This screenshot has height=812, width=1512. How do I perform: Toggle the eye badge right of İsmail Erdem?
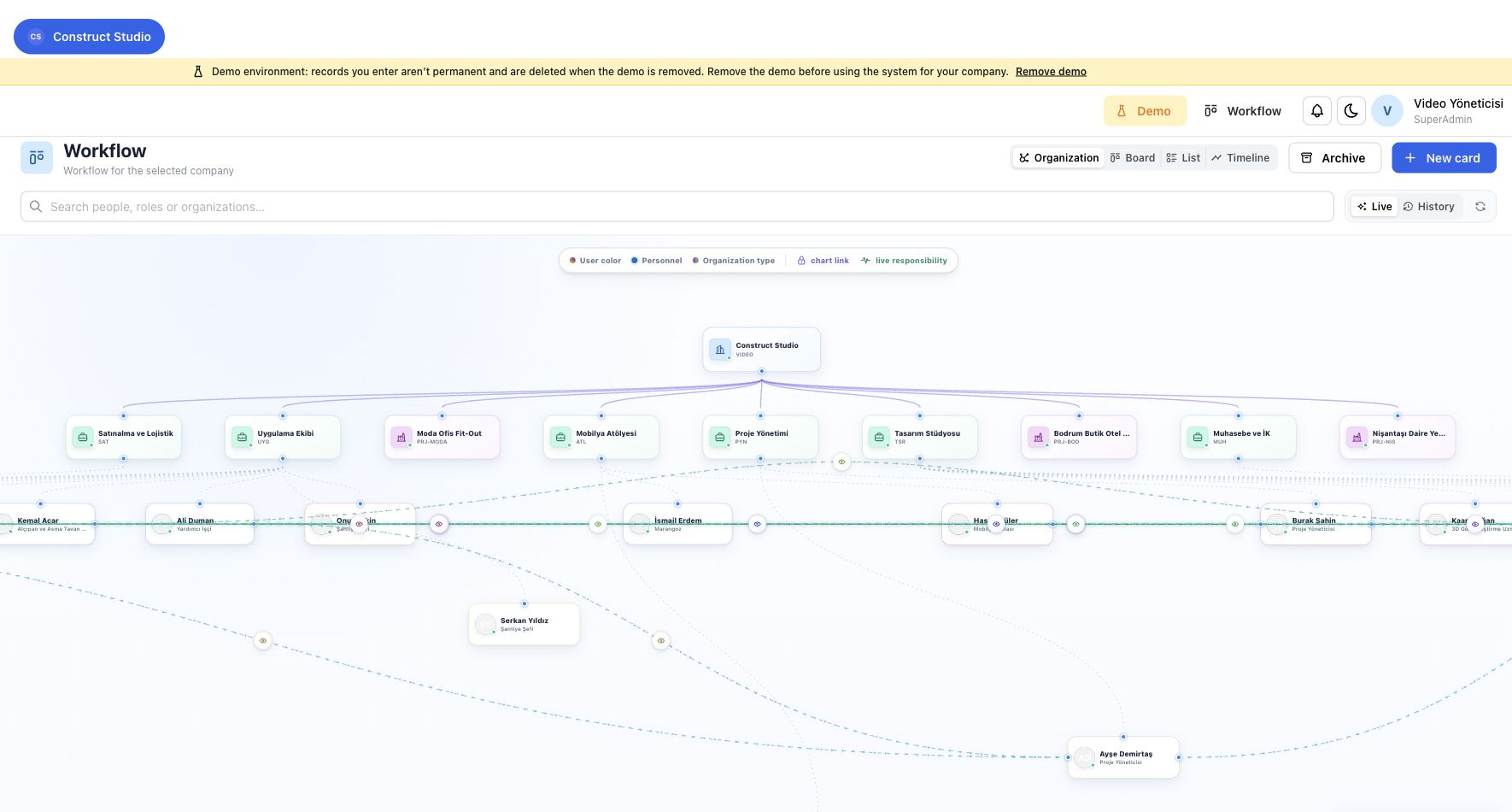coord(757,524)
